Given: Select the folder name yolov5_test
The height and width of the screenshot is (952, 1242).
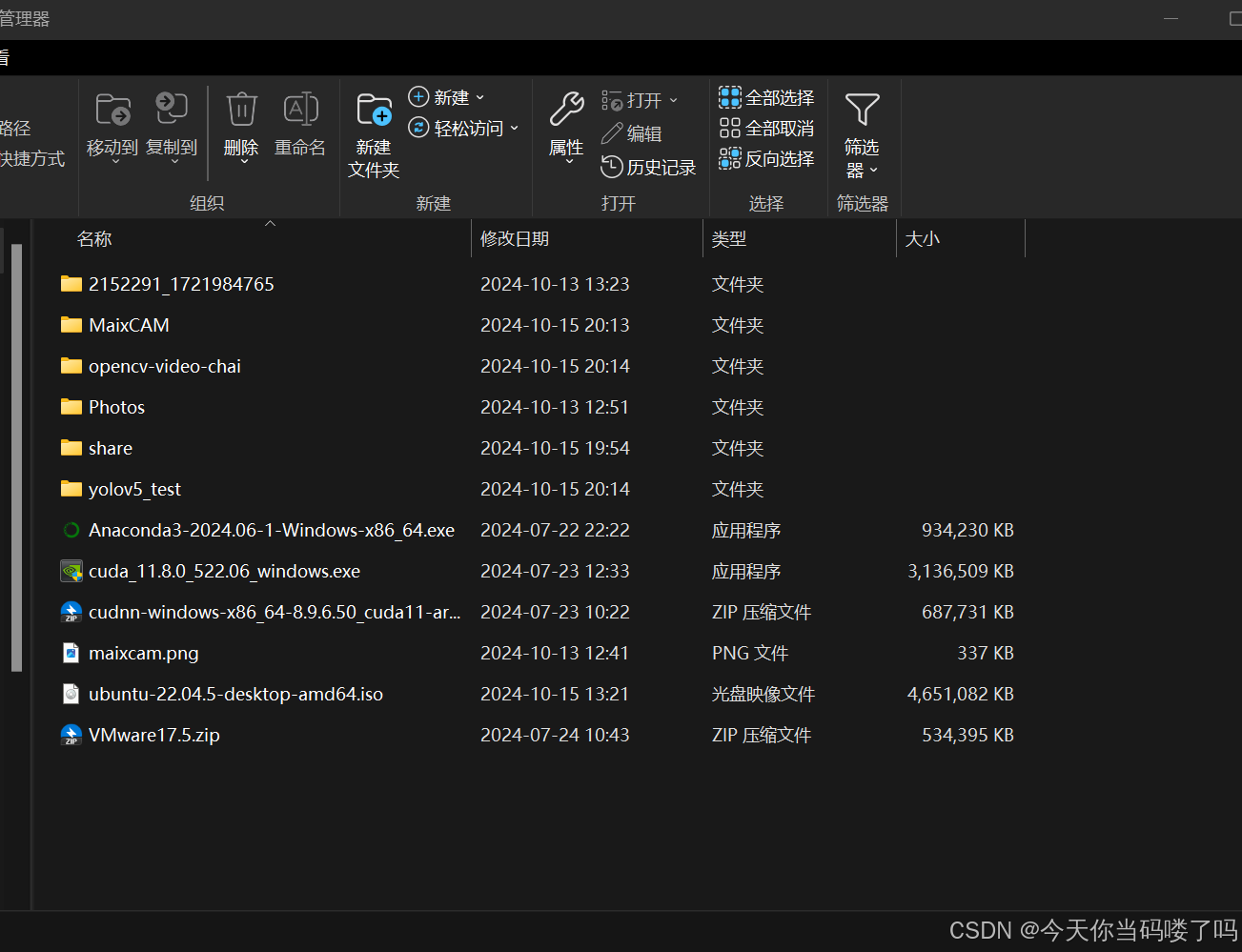Looking at the screenshot, I should pos(134,489).
